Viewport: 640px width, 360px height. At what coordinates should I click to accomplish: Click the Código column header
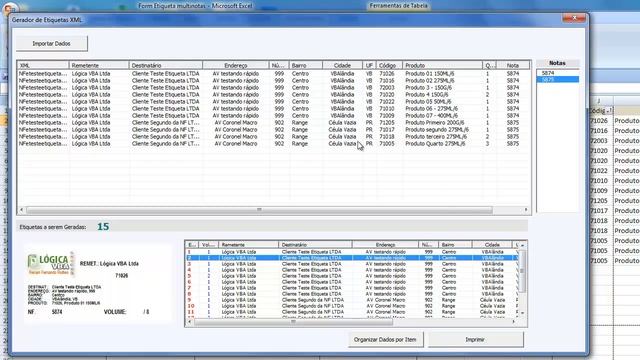coord(389,65)
